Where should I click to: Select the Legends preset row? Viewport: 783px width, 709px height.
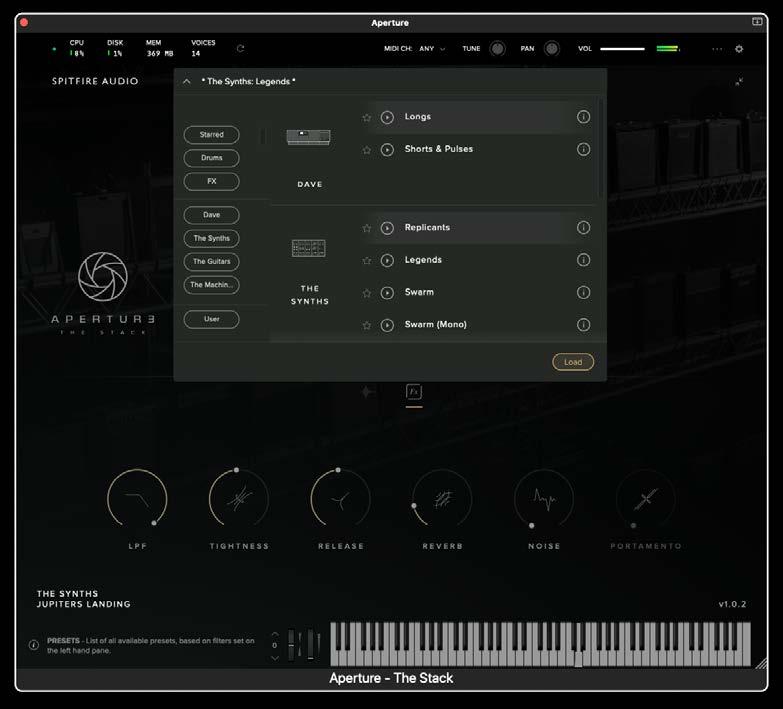point(477,260)
